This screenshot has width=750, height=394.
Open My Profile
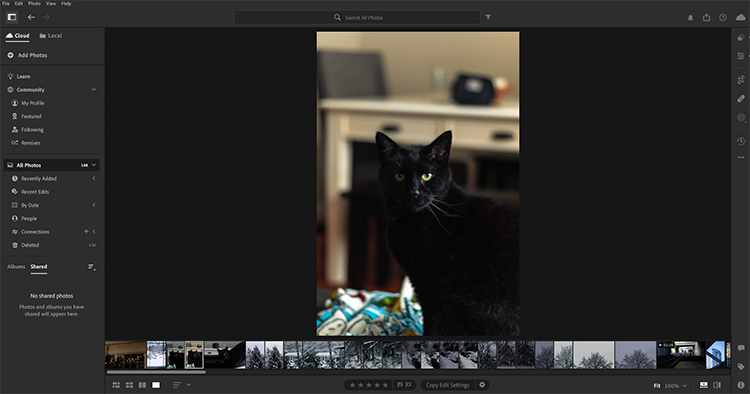(x=28, y=103)
